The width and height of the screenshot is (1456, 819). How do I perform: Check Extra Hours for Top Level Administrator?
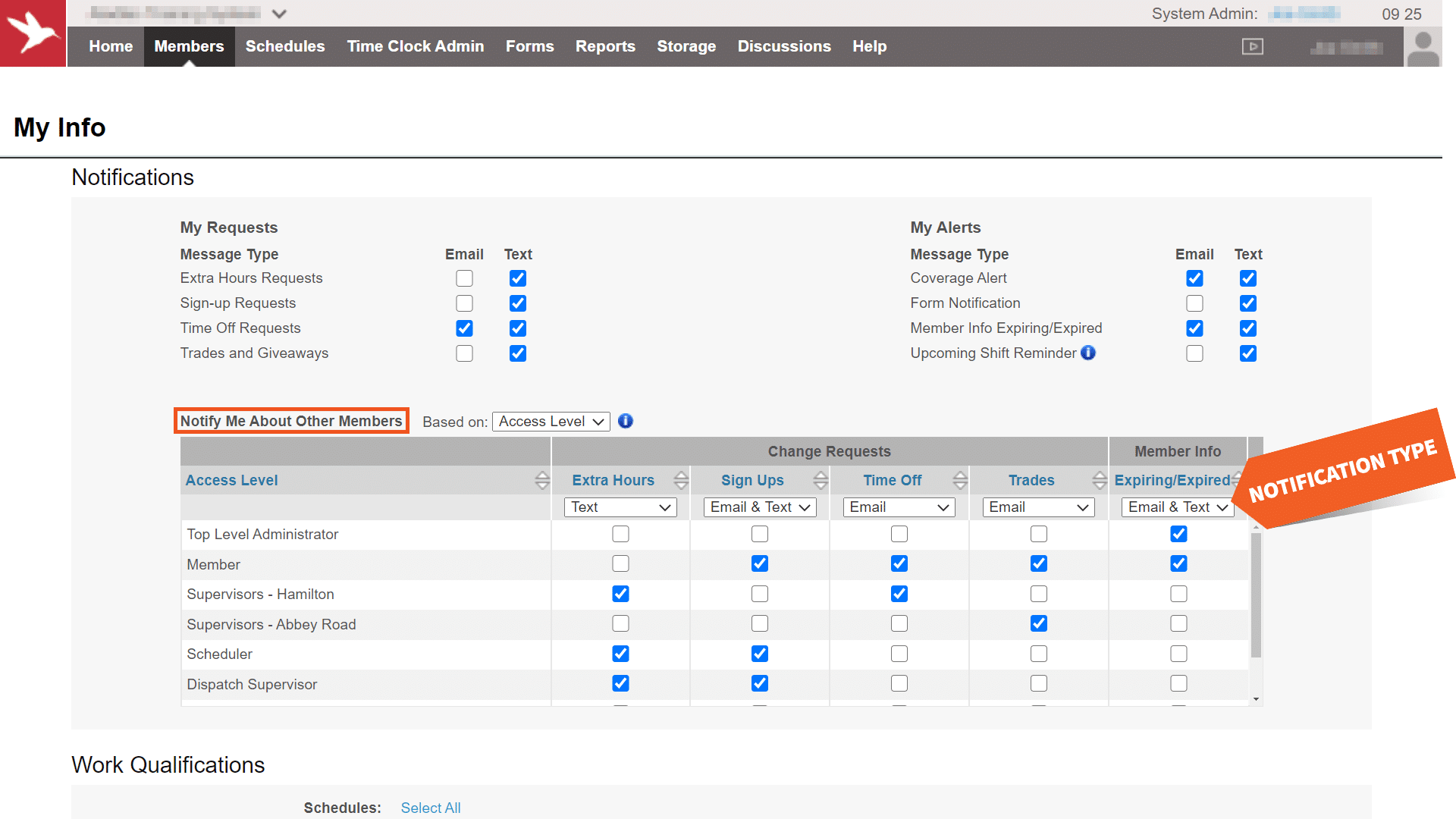coord(620,534)
